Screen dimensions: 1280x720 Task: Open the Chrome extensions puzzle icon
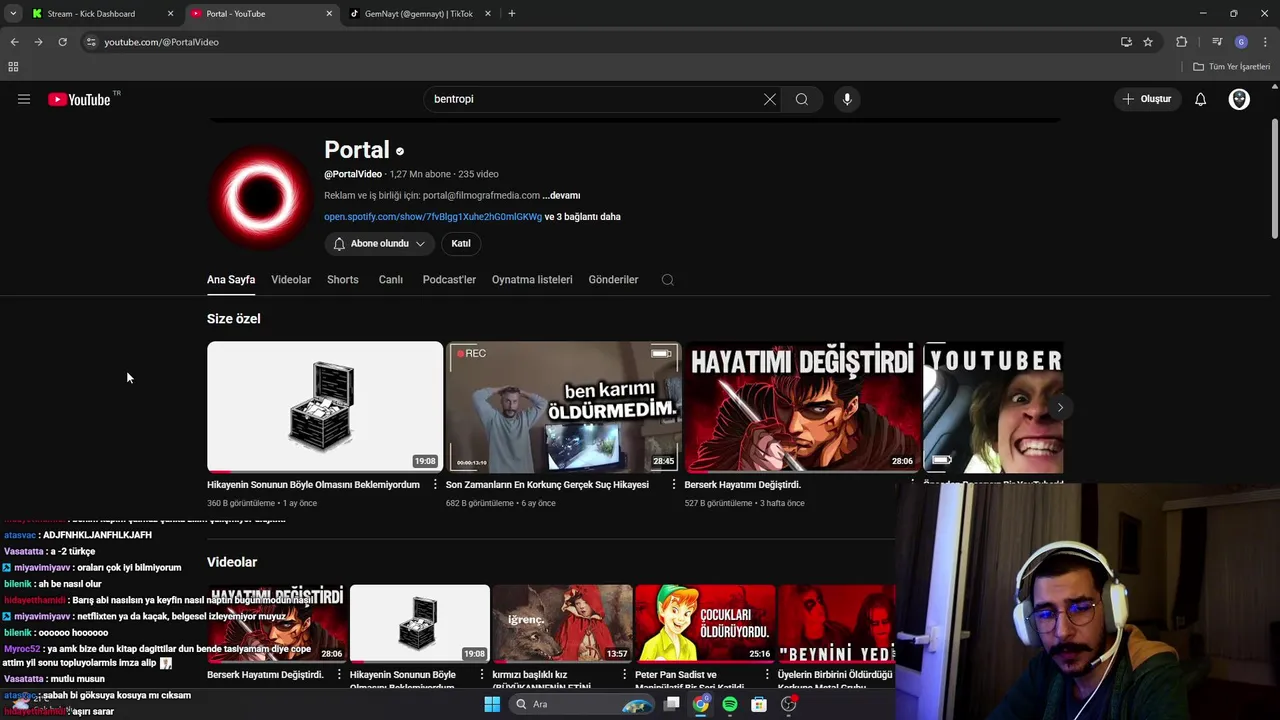point(1182,42)
